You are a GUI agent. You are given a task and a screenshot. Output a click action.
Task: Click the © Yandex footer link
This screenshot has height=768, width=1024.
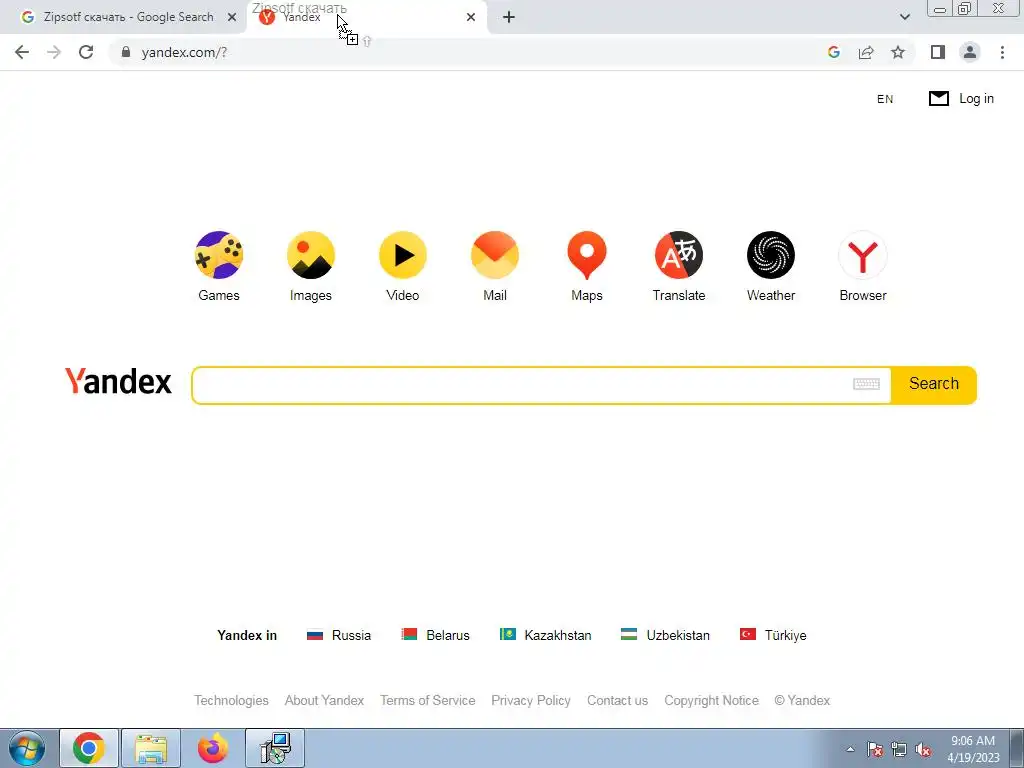tap(802, 701)
